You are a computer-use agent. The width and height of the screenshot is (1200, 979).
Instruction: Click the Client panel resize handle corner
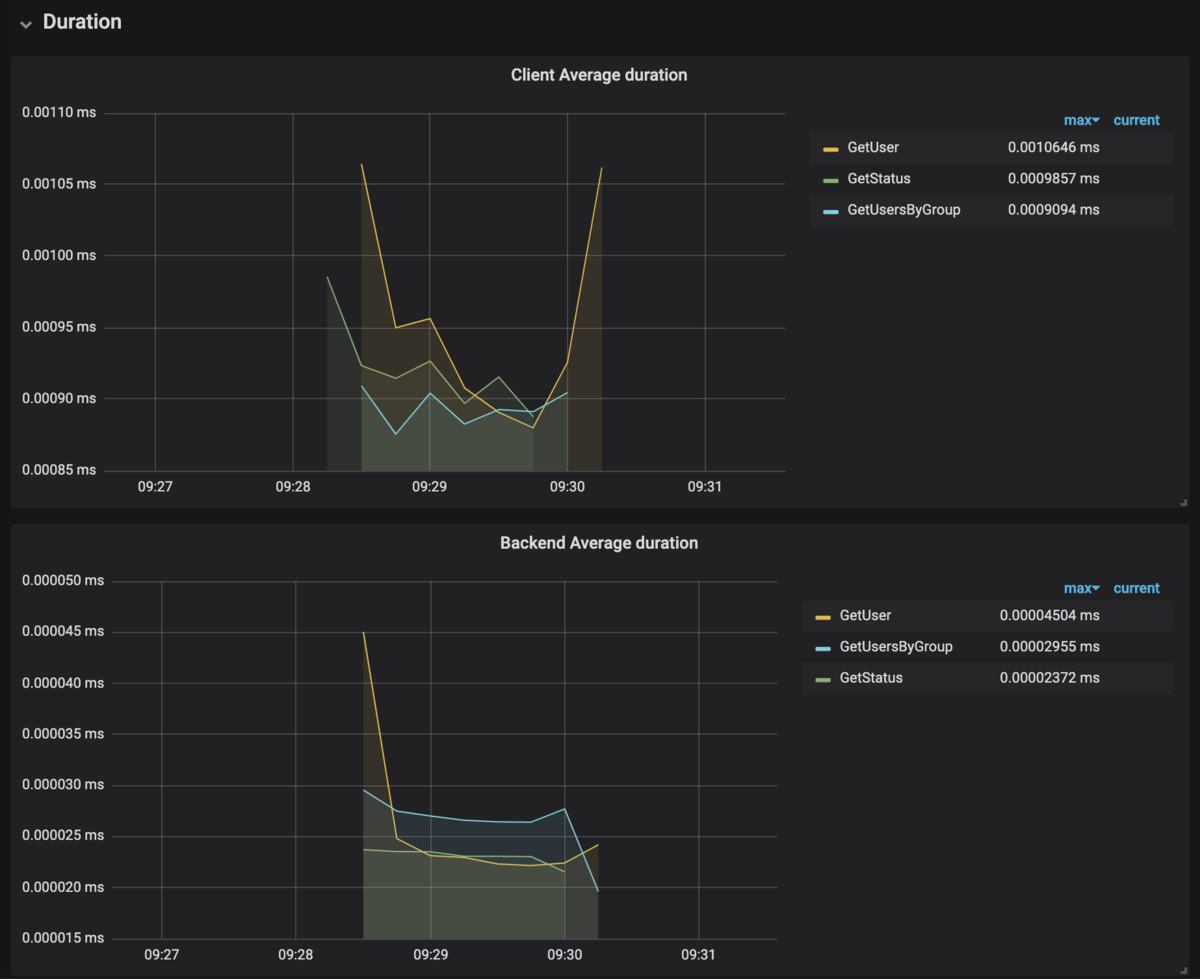1183,503
